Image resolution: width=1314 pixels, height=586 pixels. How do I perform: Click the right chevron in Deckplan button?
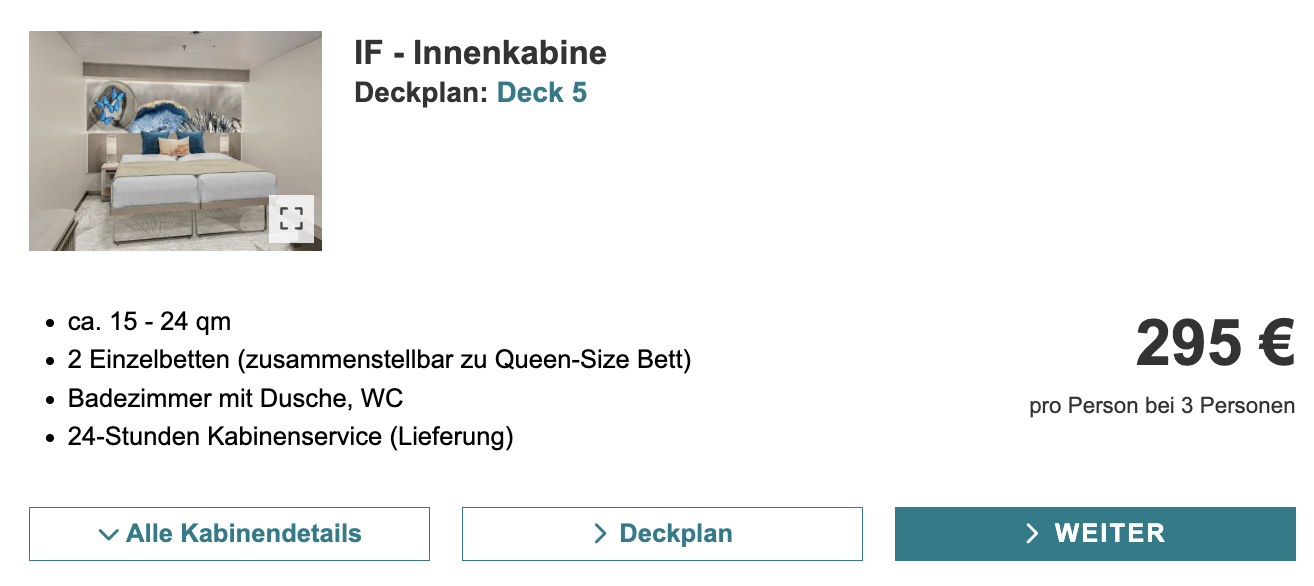(600, 534)
